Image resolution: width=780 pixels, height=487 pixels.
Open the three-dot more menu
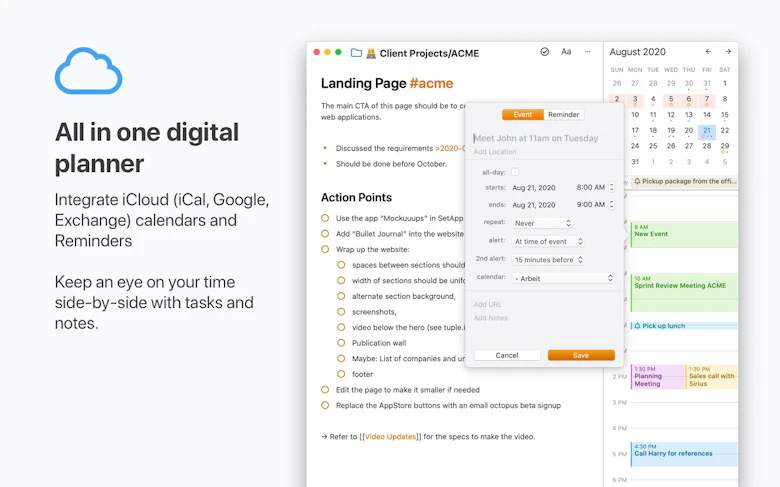587,52
